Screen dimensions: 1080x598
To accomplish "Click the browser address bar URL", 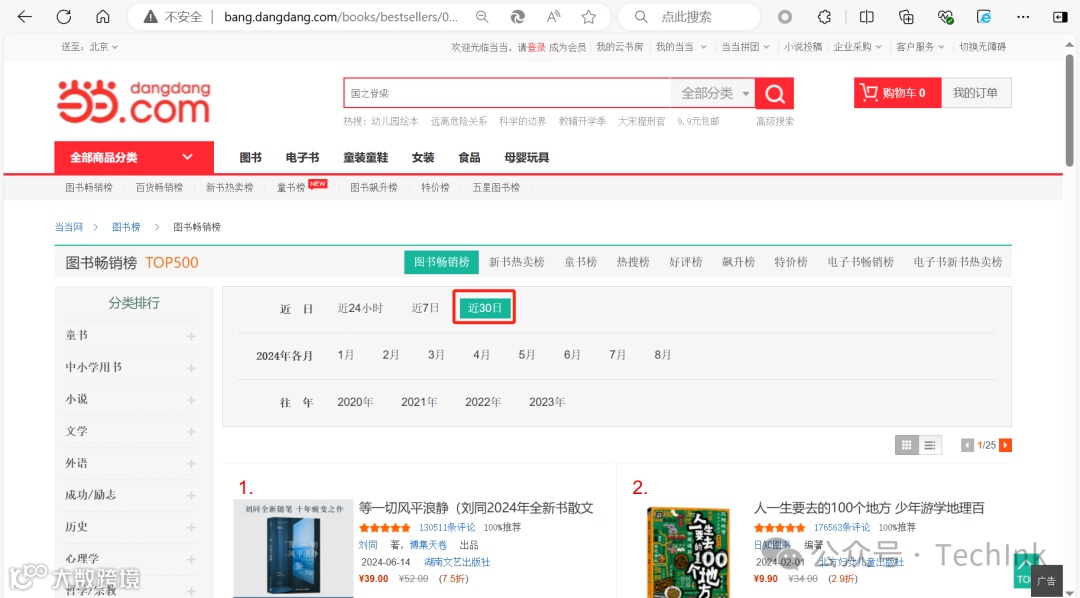I will [341, 17].
